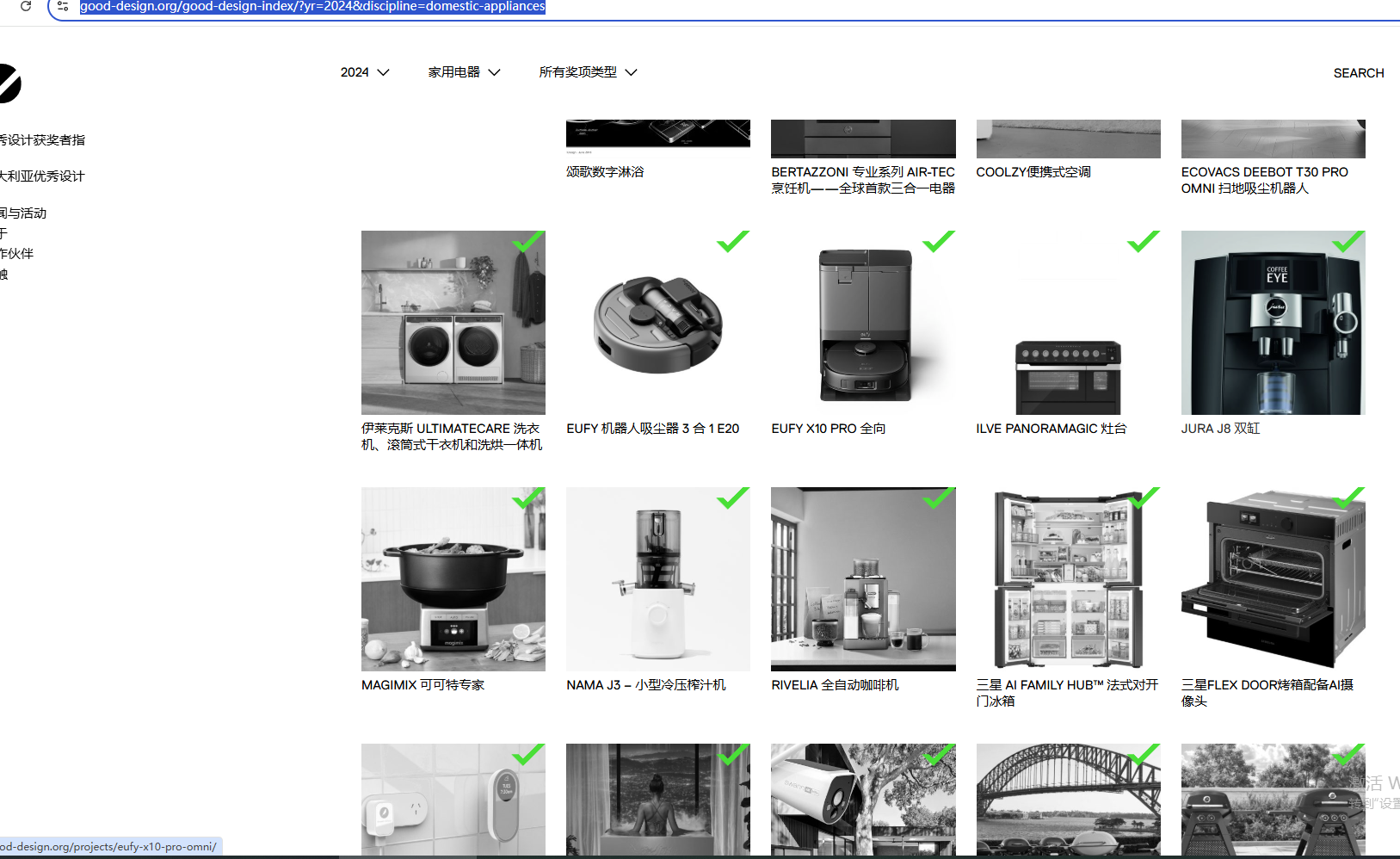Click the green checkmark on ILVE PANORAMAGIC card
Viewport: 1400px width, 859px height.
(x=1144, y=242)
